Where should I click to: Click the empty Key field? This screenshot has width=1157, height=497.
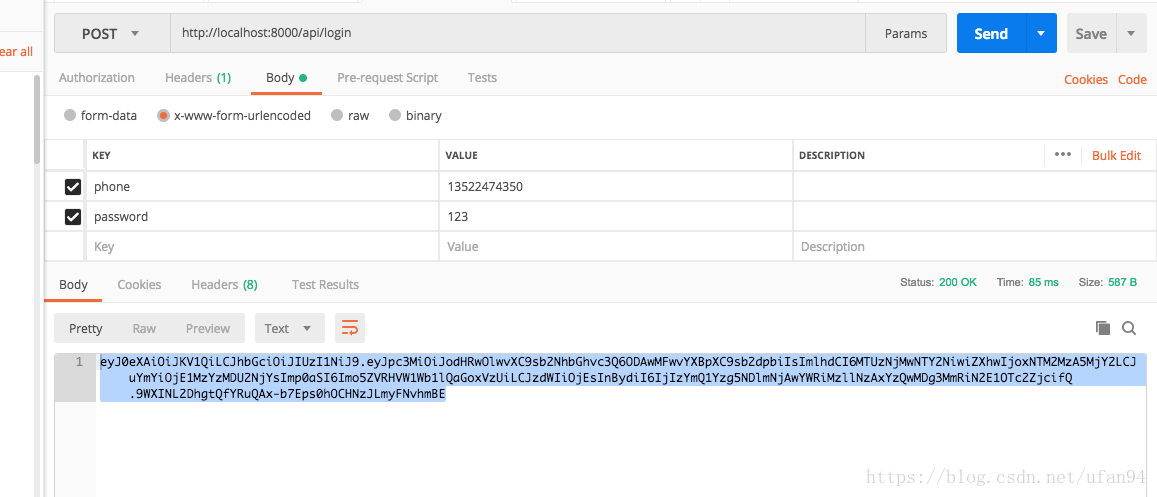pos(263,246)
